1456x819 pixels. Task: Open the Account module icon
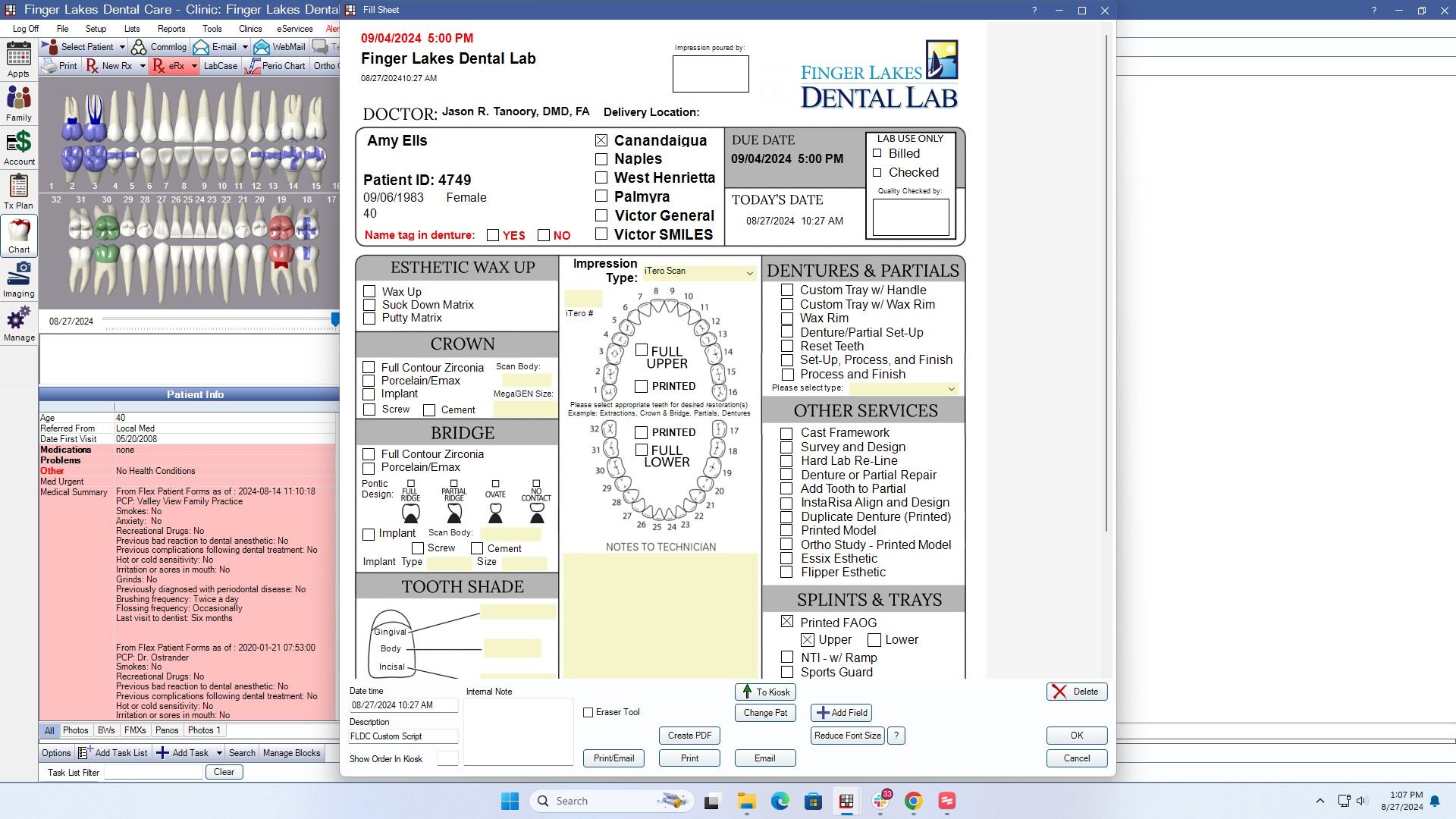coord(19,148)
